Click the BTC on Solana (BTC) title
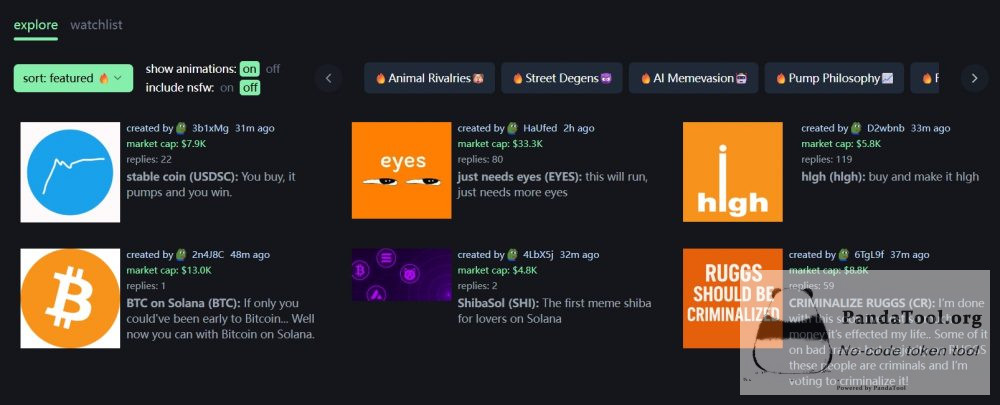1000x405 pixels. [x=184, y=303]
